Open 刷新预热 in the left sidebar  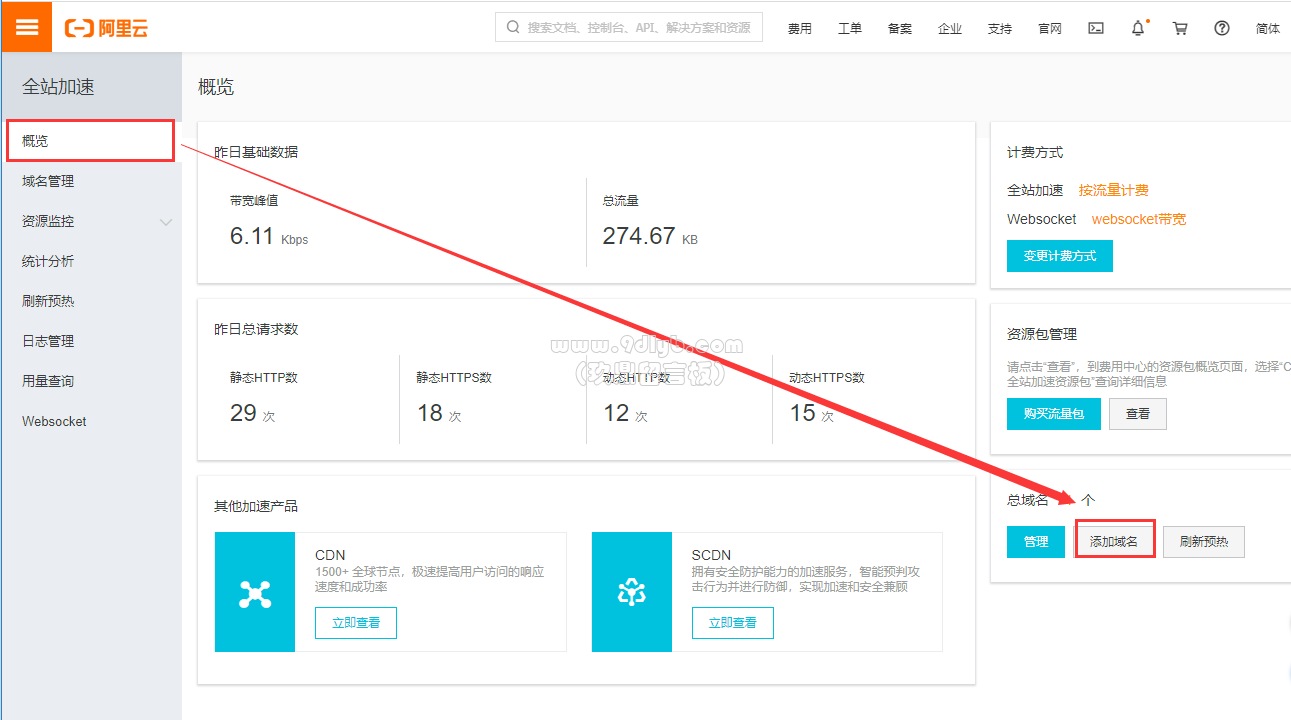[x=48, y=301]
